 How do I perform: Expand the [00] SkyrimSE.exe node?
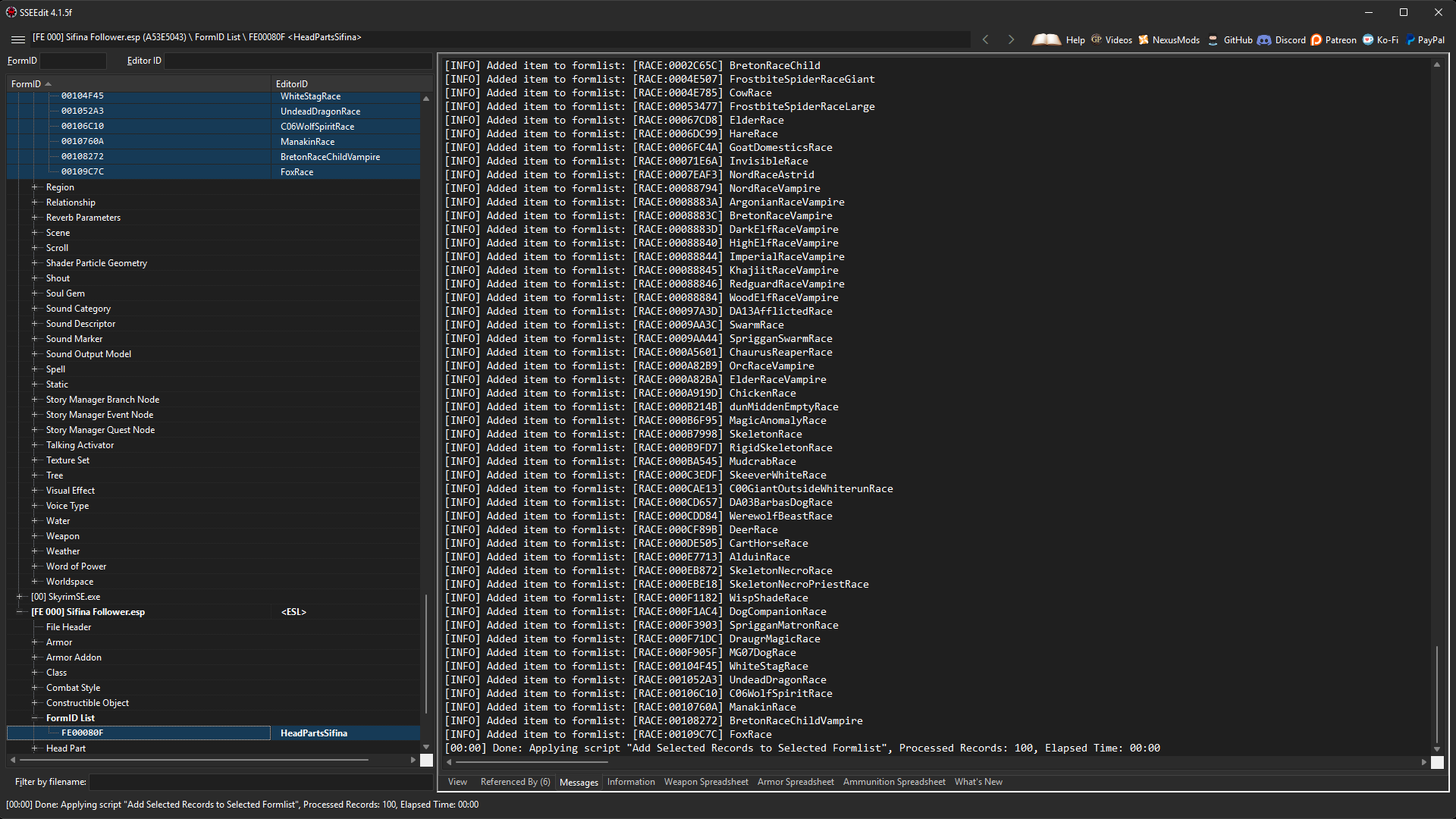(20, 597)
